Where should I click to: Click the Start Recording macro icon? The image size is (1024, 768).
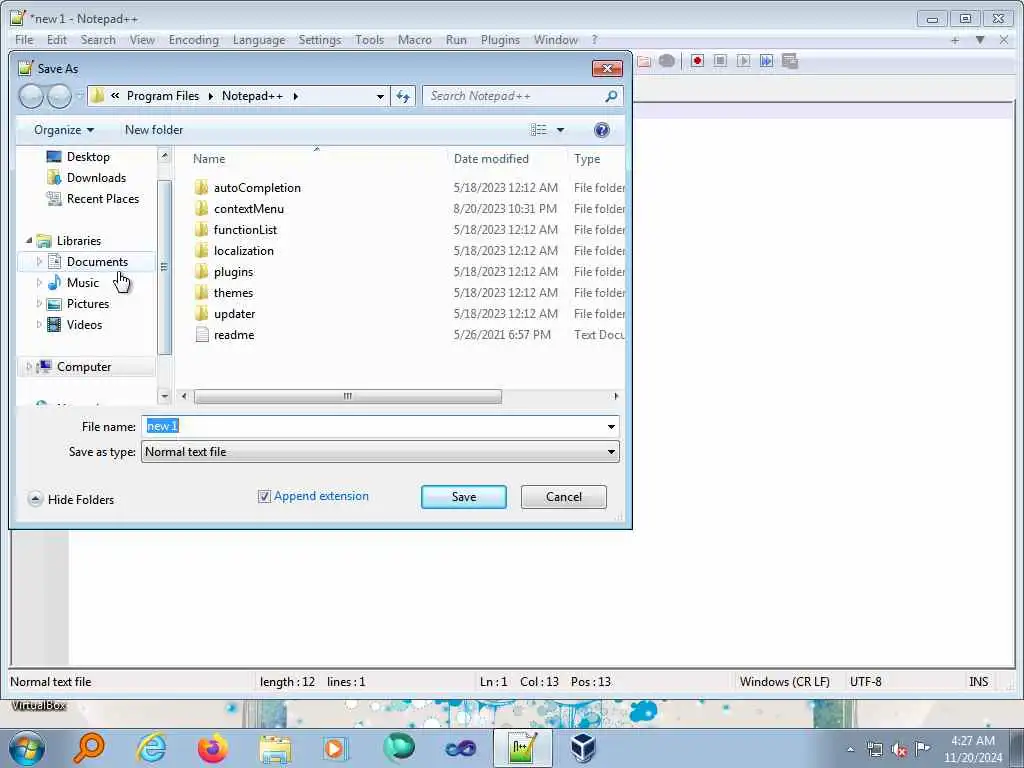coord(697,61)
